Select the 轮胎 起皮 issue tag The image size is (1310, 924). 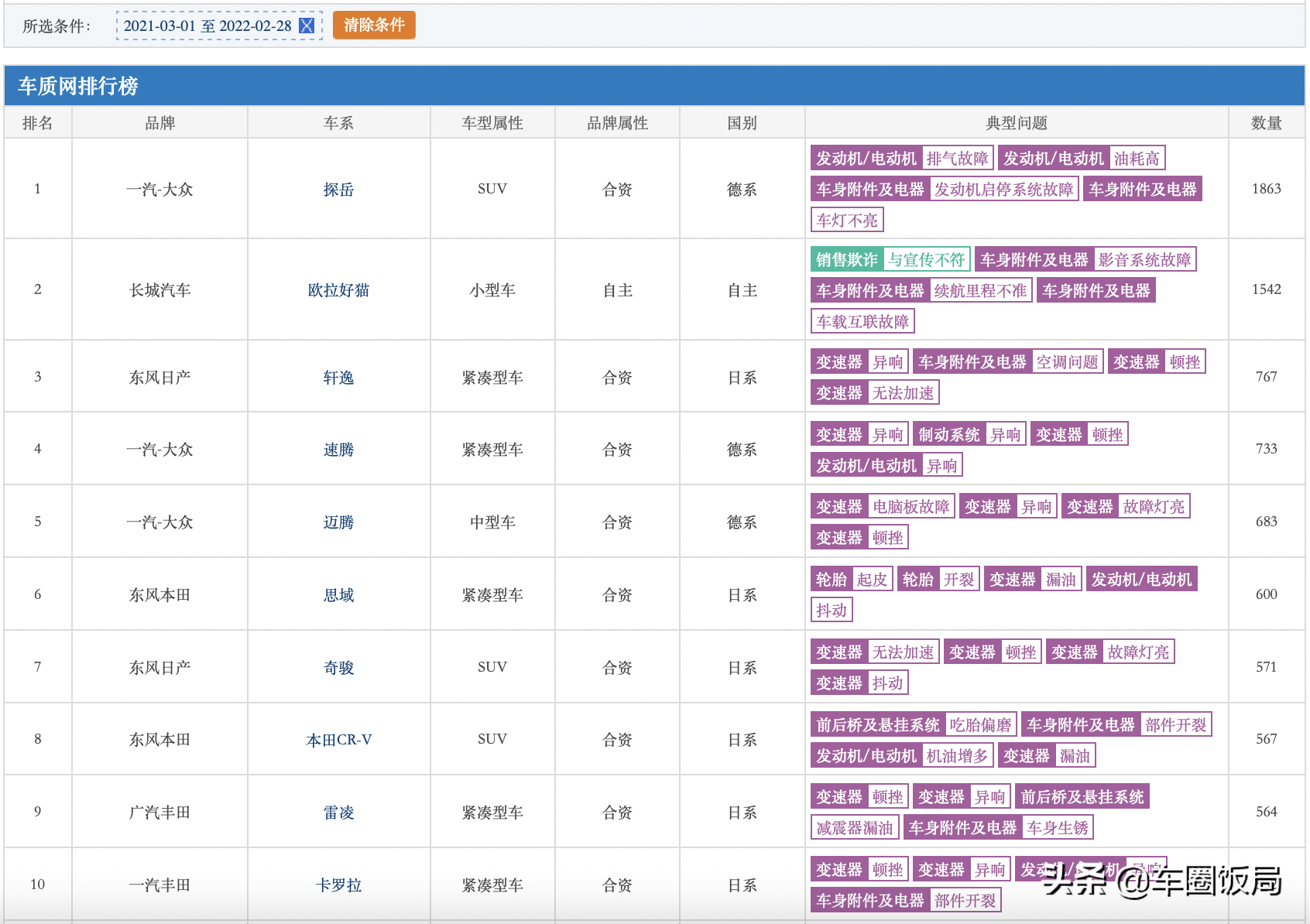pyautogui.click(x=852, y=580)
